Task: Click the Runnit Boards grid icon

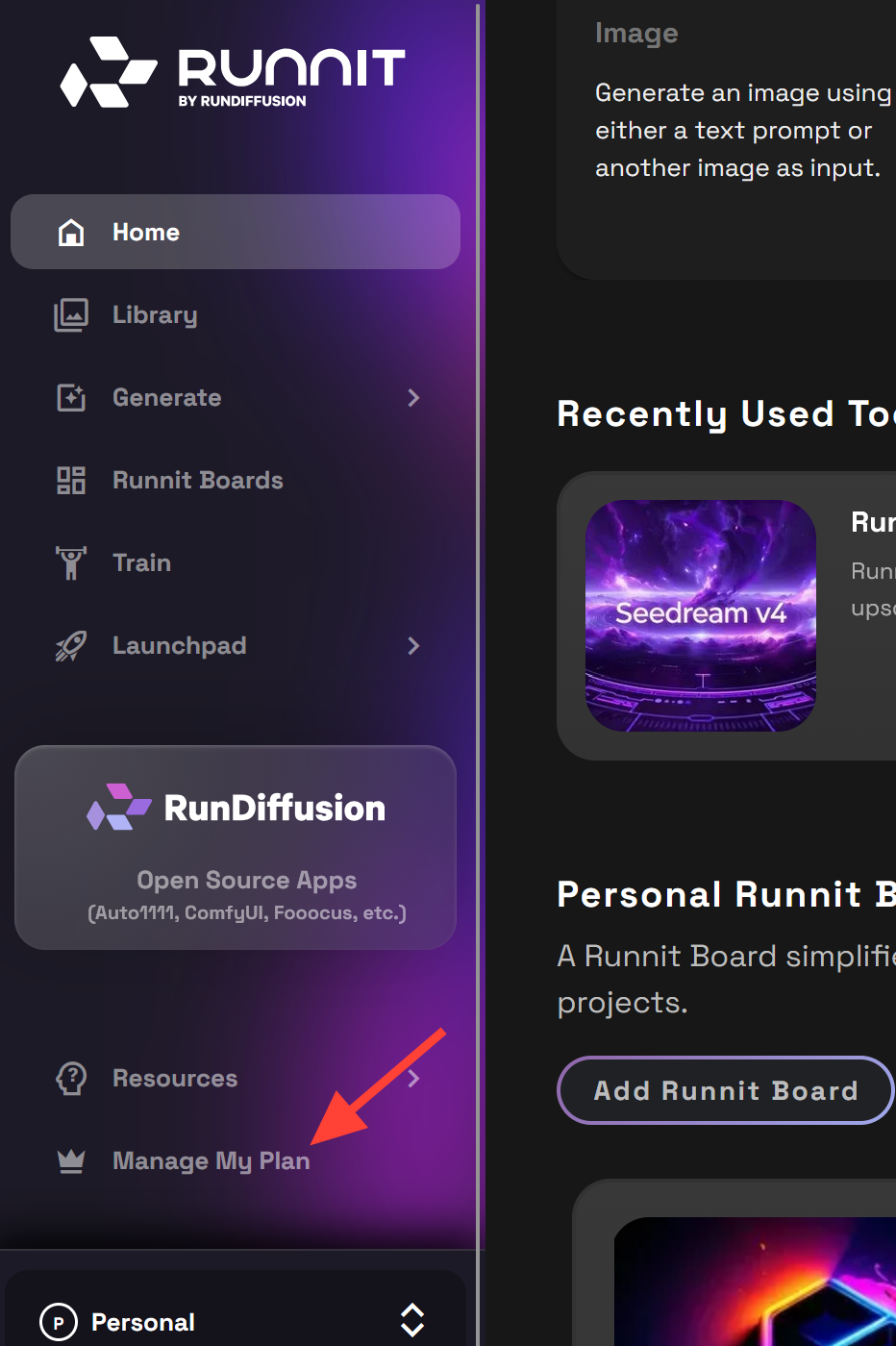Action: coord(71,481)
